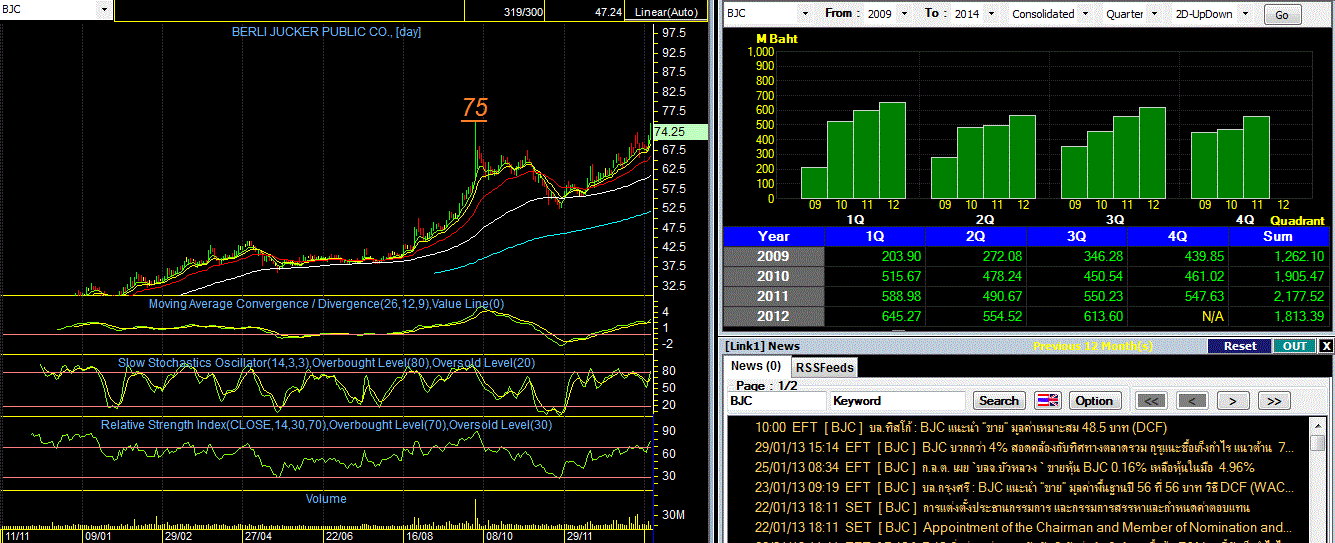Click the Reset button
The image size is (1335, 543).
[1240, 346]
